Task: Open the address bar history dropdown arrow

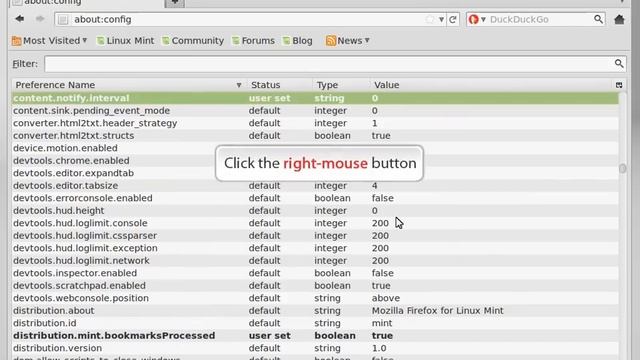Action: pos(441,20)
